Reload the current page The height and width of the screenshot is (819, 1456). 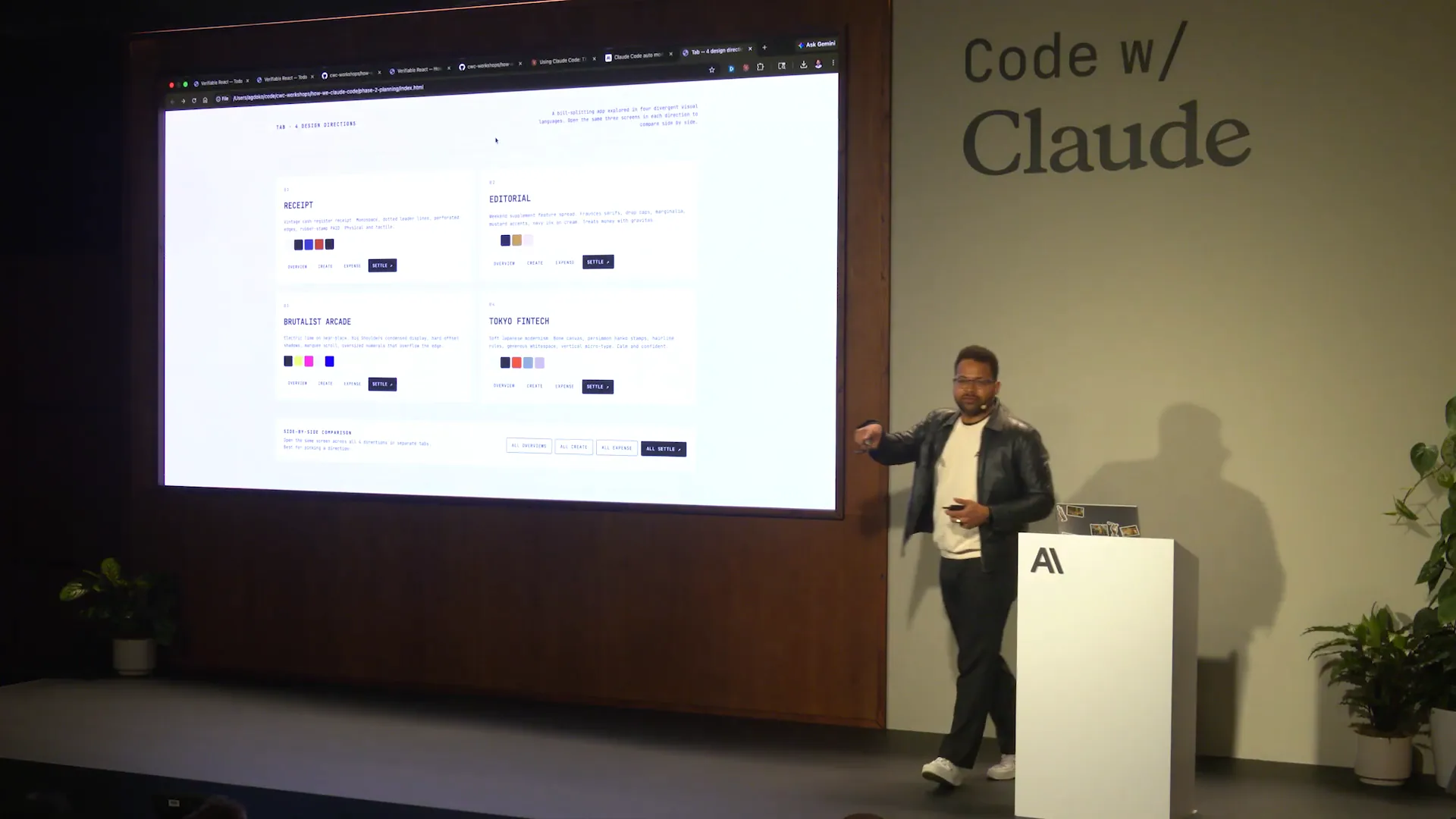(194, 100)
